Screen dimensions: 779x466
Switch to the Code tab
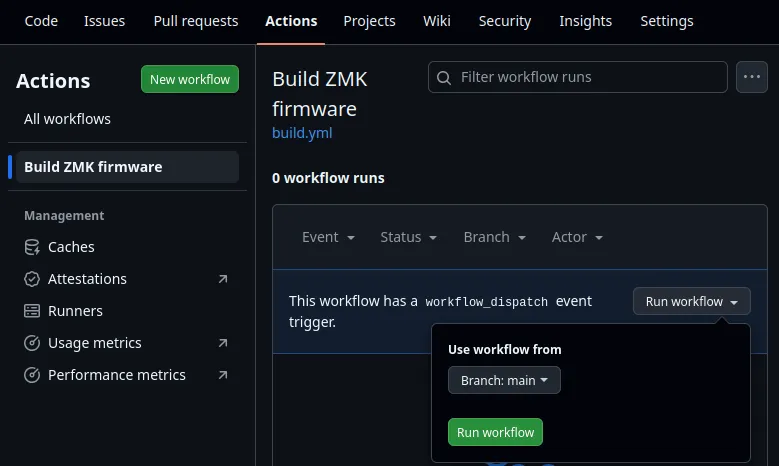coord(41,21)
